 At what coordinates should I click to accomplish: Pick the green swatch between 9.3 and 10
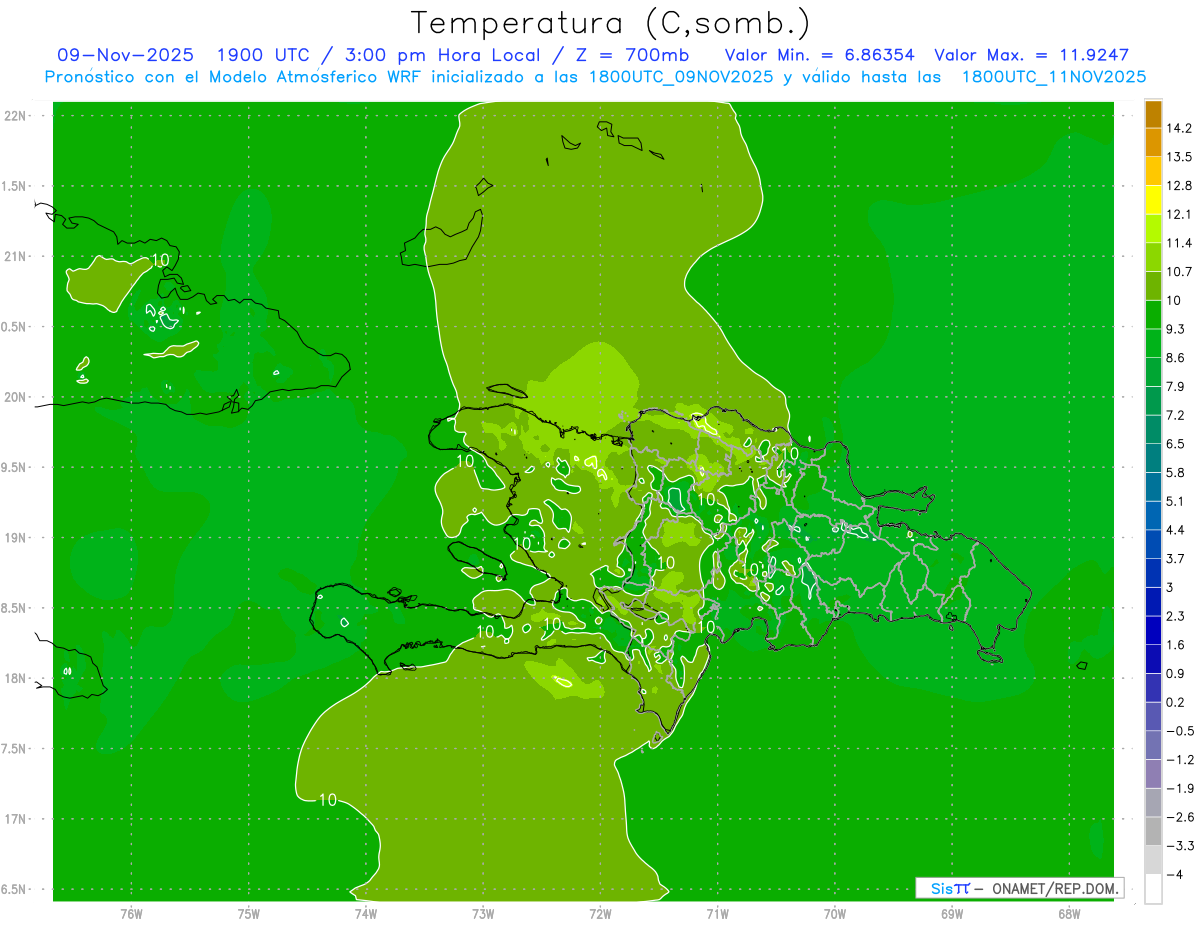pos(1153,315)
